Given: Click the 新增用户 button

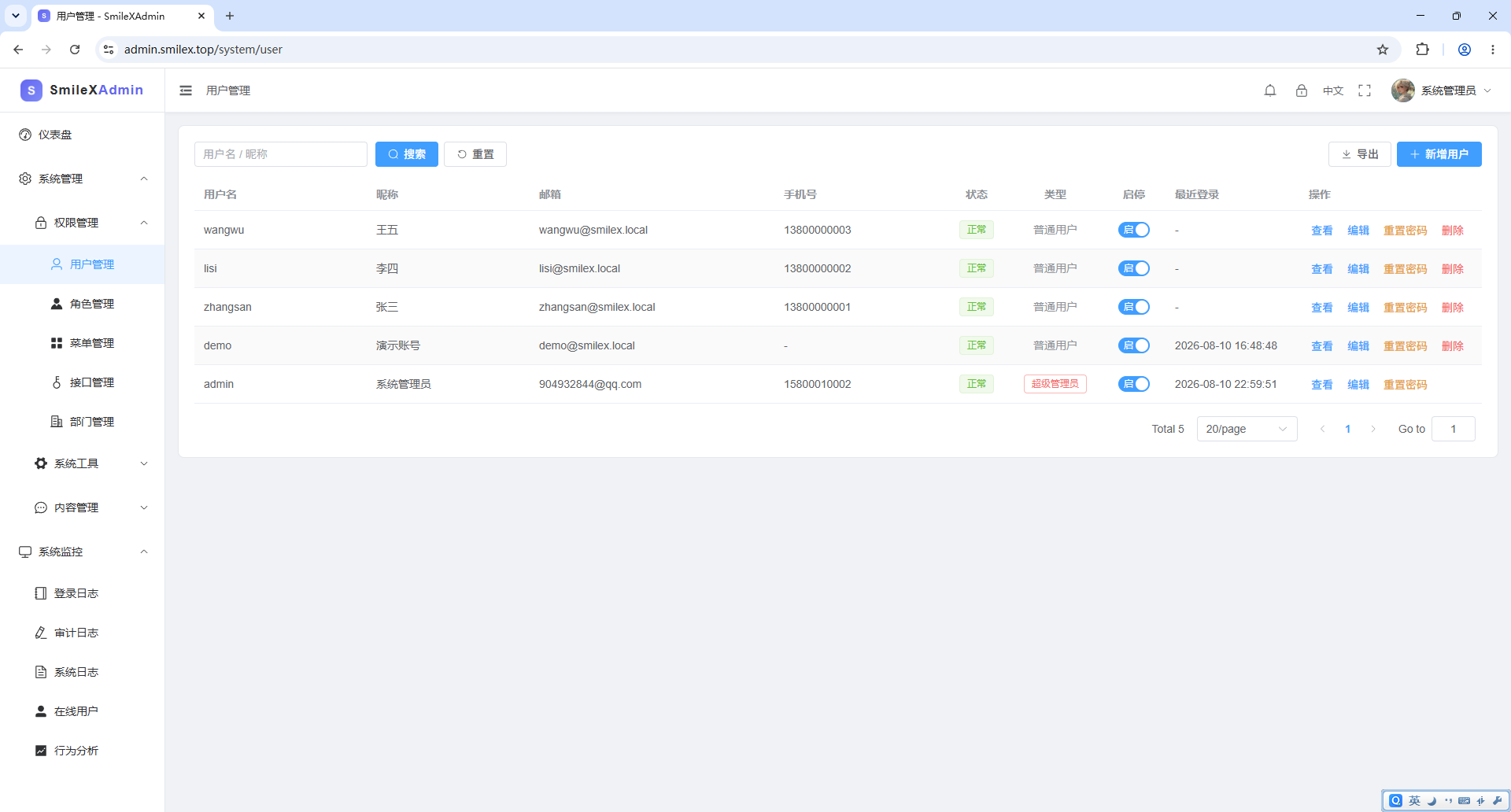Looking at the screenshot, I should 1439,154.
